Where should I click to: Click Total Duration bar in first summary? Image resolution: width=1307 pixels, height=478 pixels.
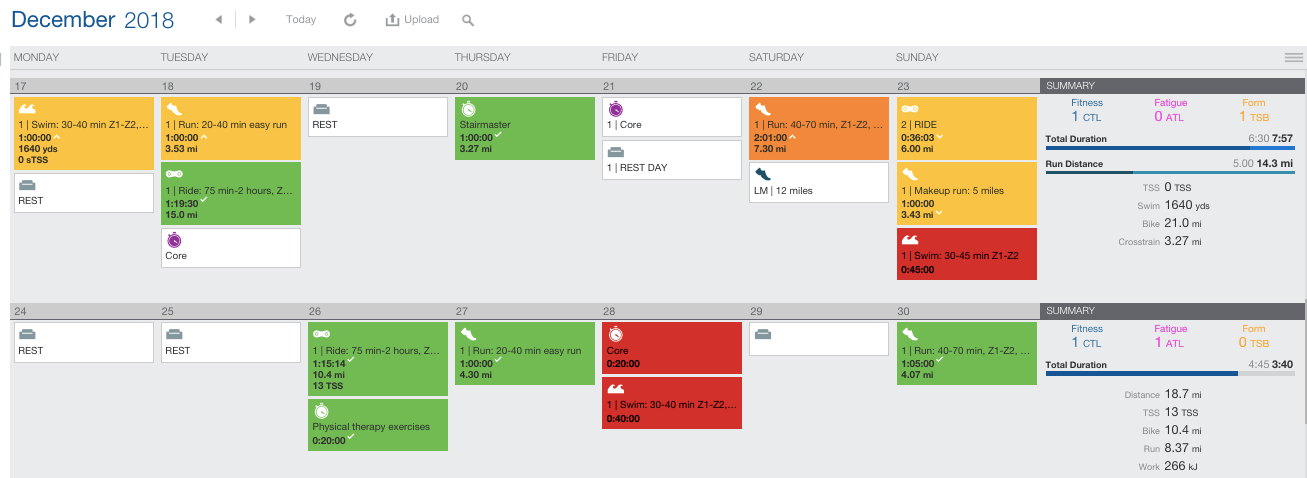(1169, 148)
